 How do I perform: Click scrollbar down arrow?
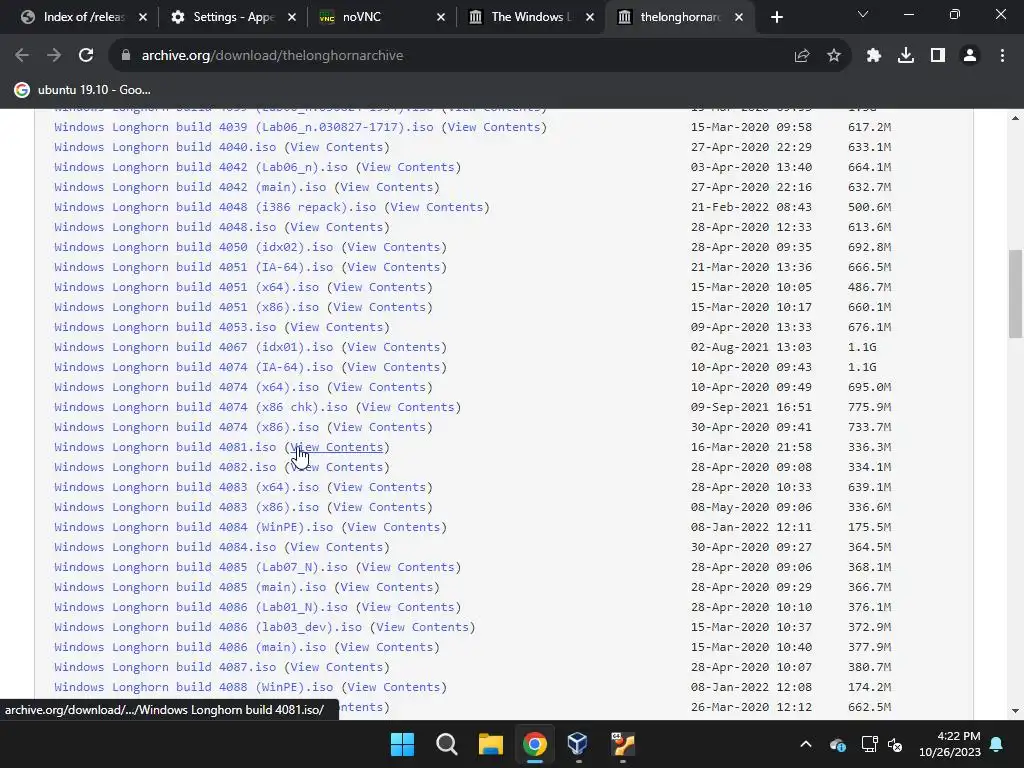(1015, 711)
